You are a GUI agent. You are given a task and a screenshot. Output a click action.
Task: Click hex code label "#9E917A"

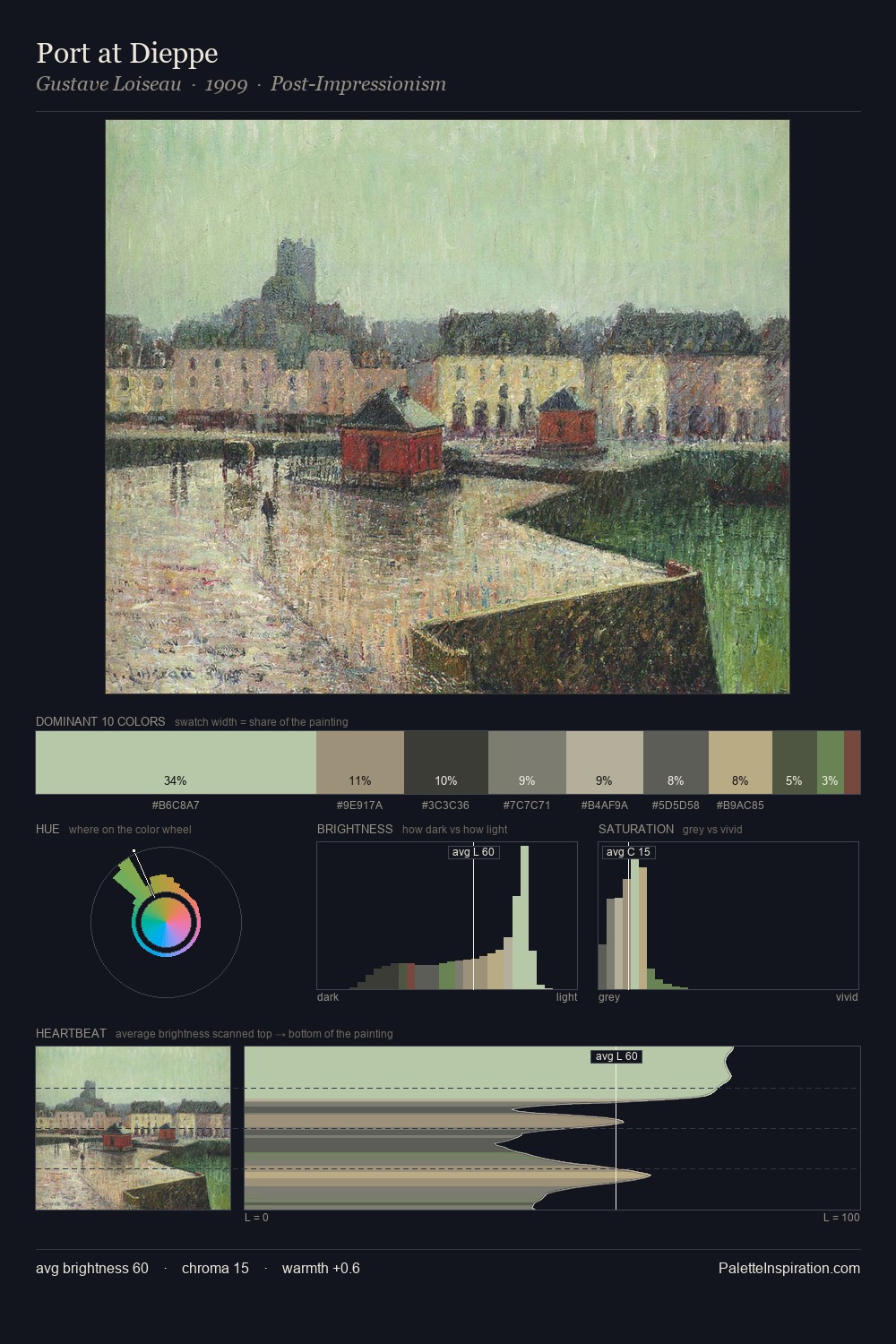(359, 806)
